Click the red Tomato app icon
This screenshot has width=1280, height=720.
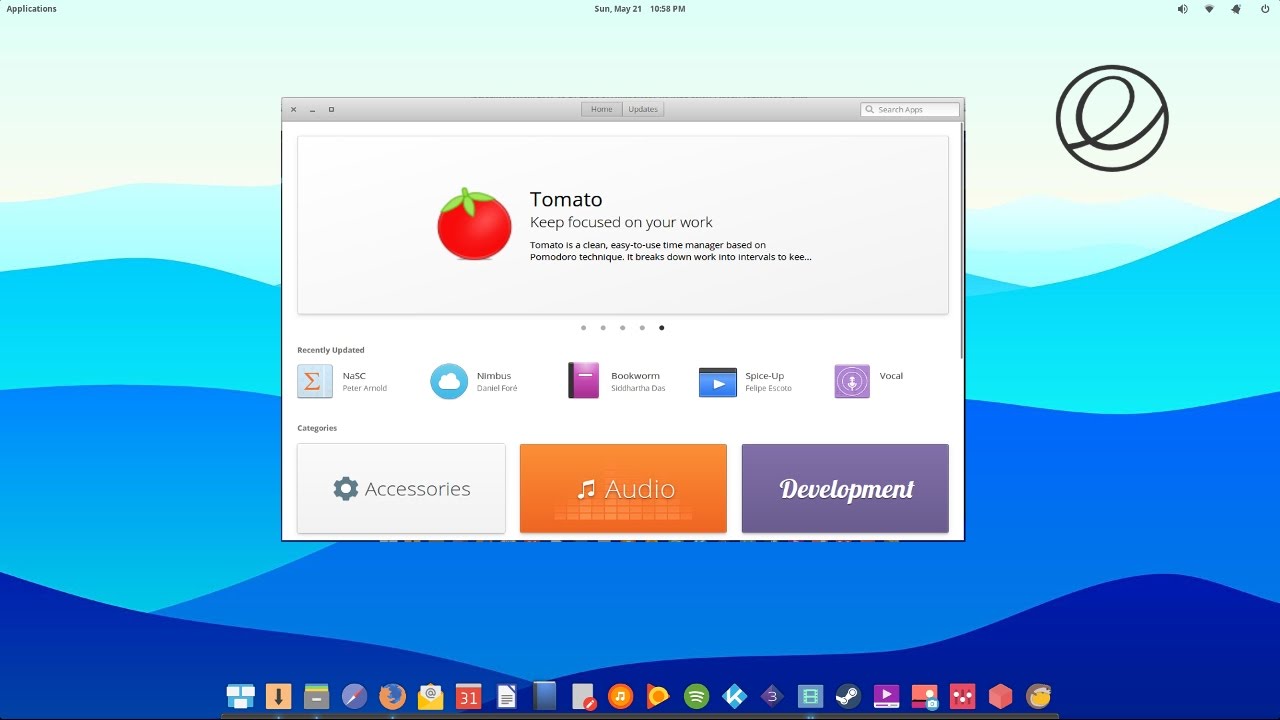click(474, 224)
